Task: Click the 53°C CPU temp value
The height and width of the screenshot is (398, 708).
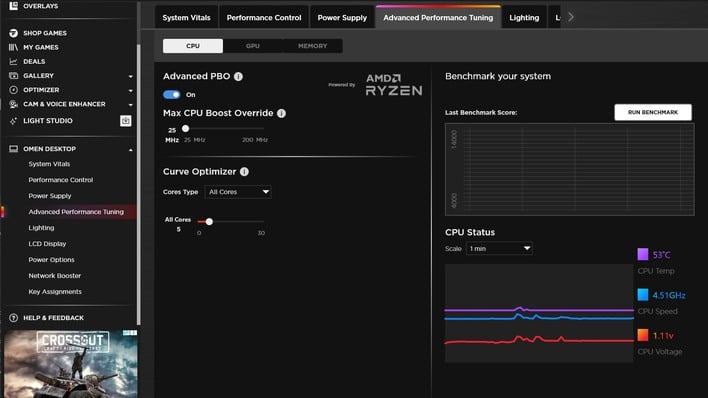Action: (x=661, y=255)
